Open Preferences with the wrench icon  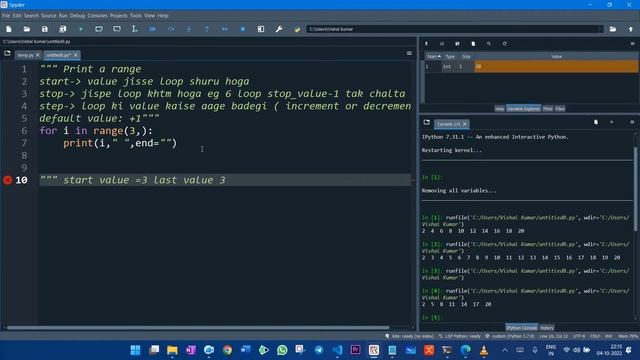click(279, 29)
